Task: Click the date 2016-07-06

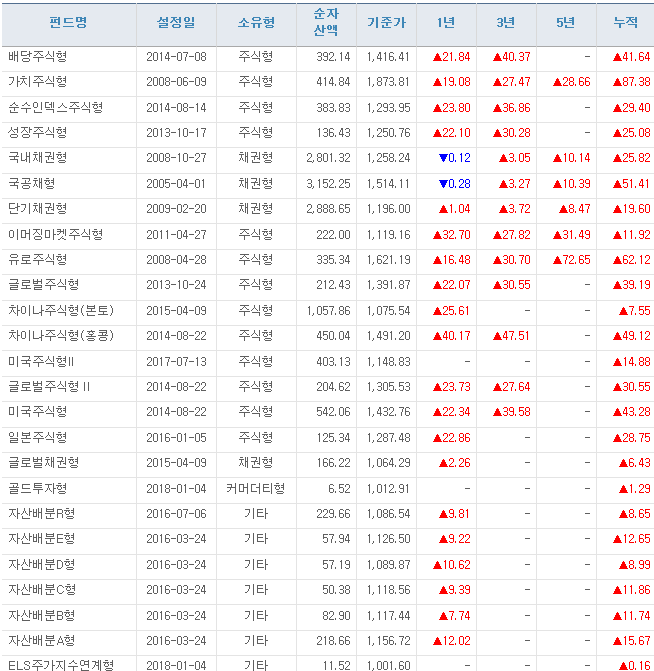Action: 176,514
